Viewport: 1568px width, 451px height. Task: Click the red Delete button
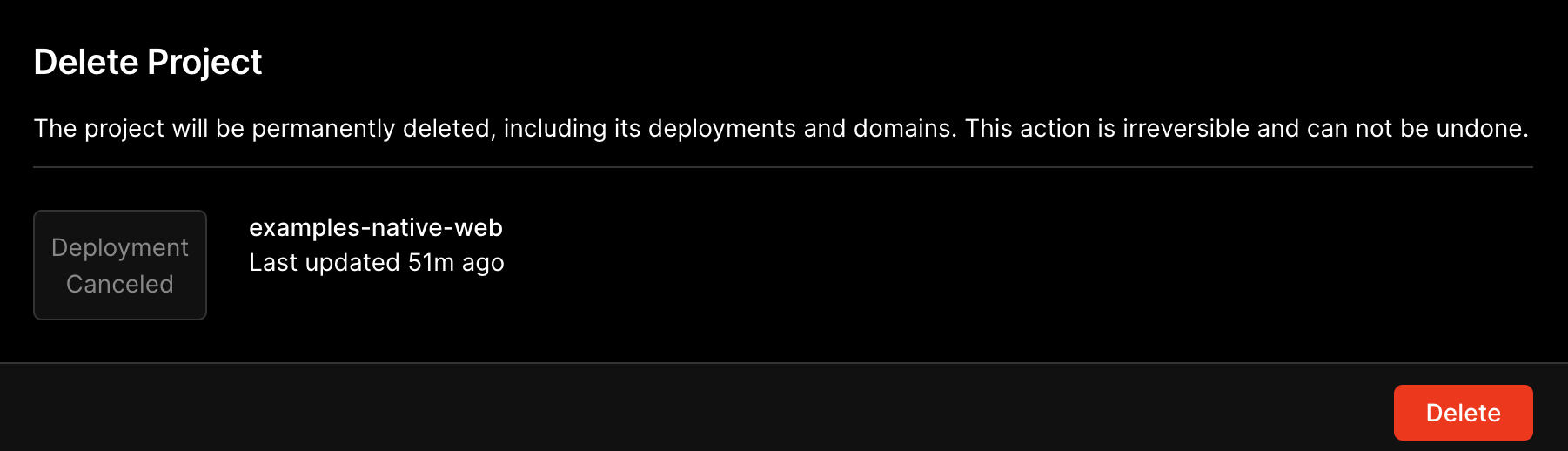1463,413
